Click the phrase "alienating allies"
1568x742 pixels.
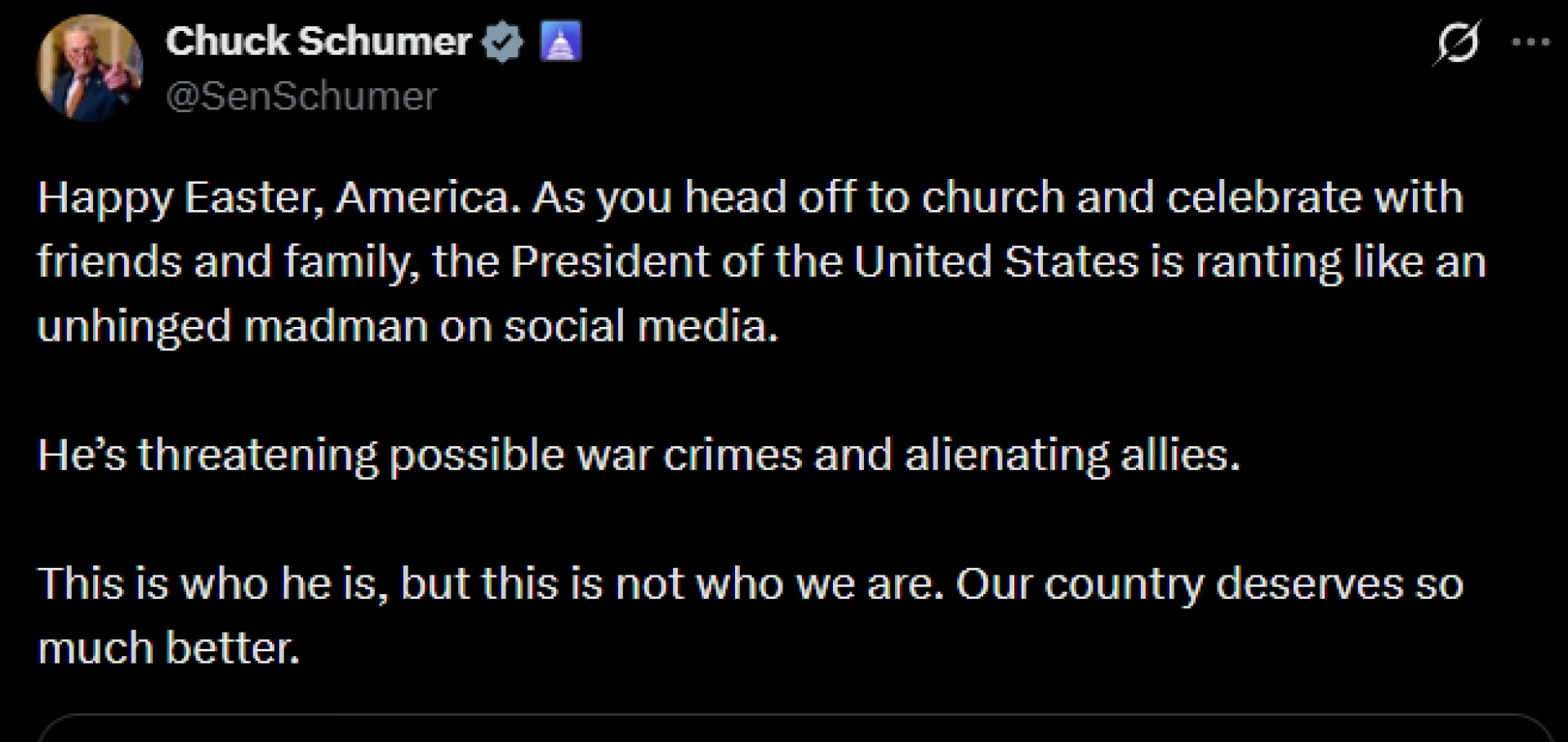click(1071, 455)
